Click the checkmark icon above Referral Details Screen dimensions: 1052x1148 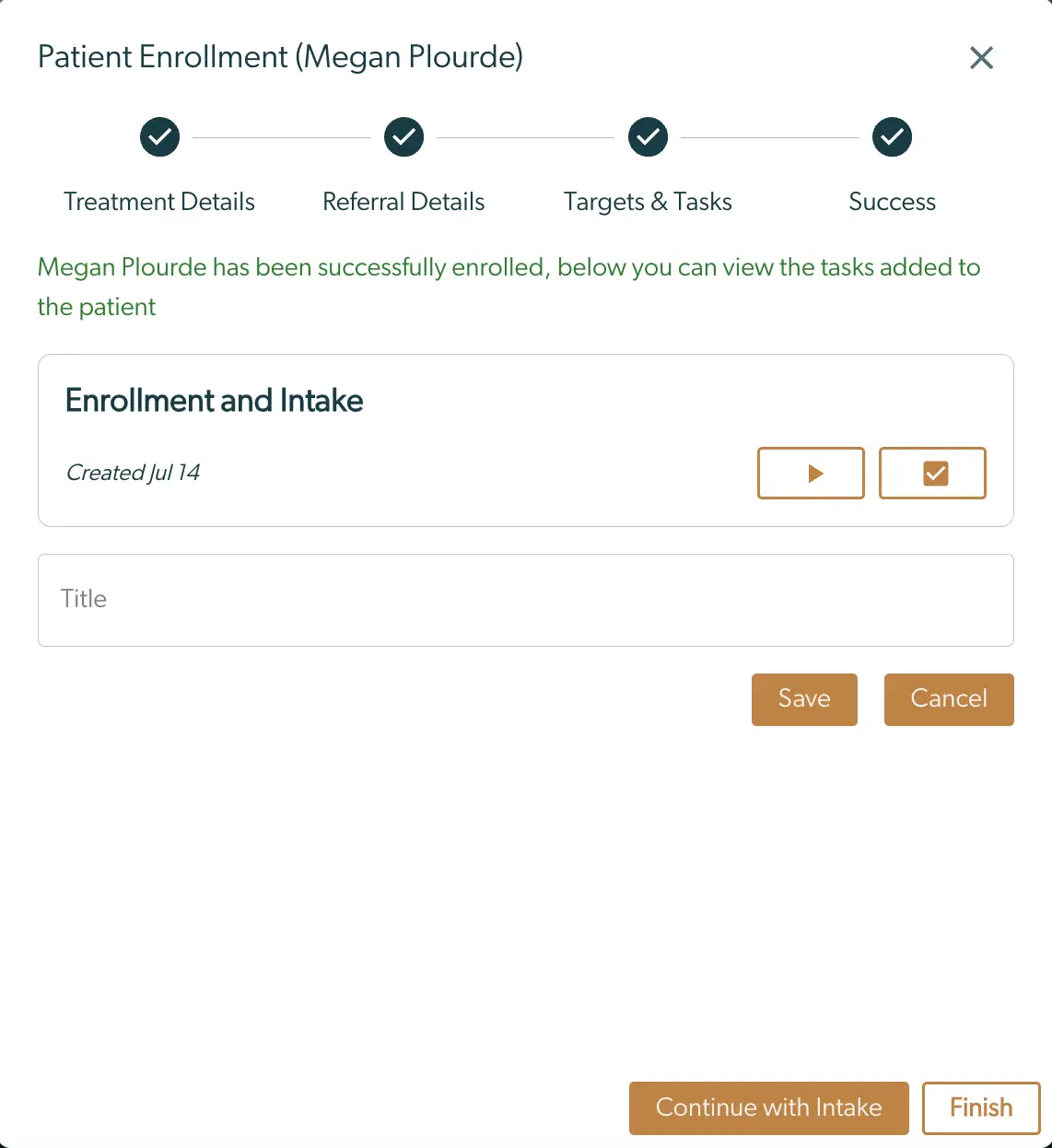coord(403,136)
